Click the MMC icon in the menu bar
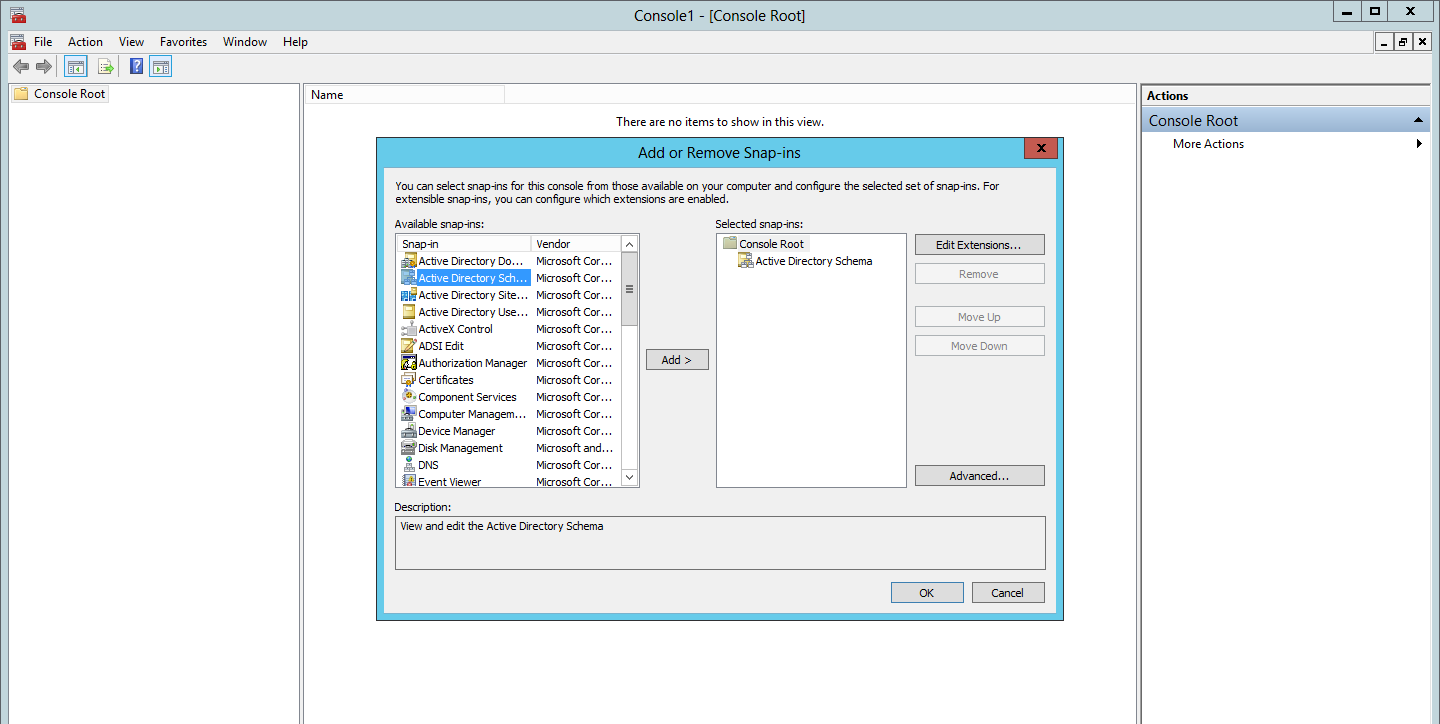 pos(17,42)
